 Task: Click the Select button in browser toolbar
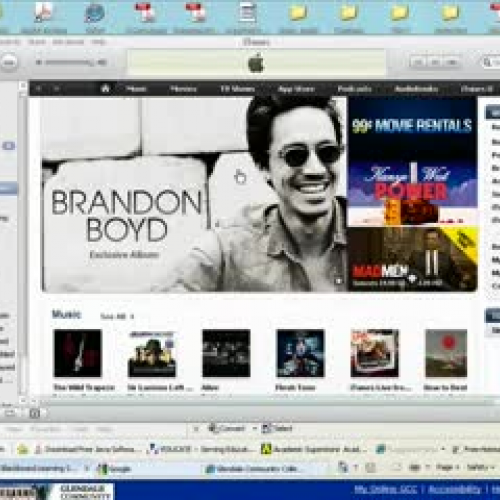click(x=277, y=428)
